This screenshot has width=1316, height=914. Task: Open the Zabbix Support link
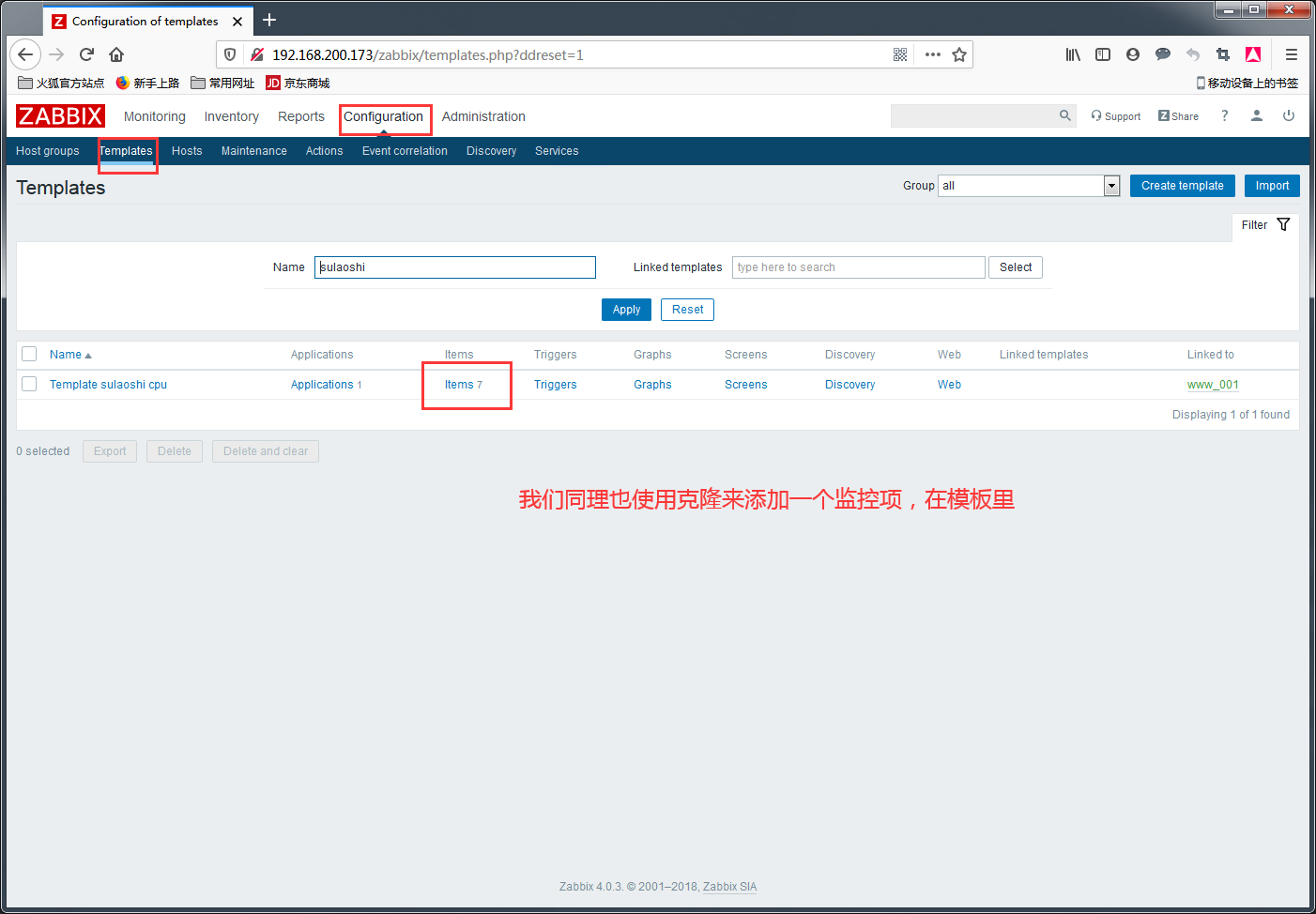[x=1116, y=116]
